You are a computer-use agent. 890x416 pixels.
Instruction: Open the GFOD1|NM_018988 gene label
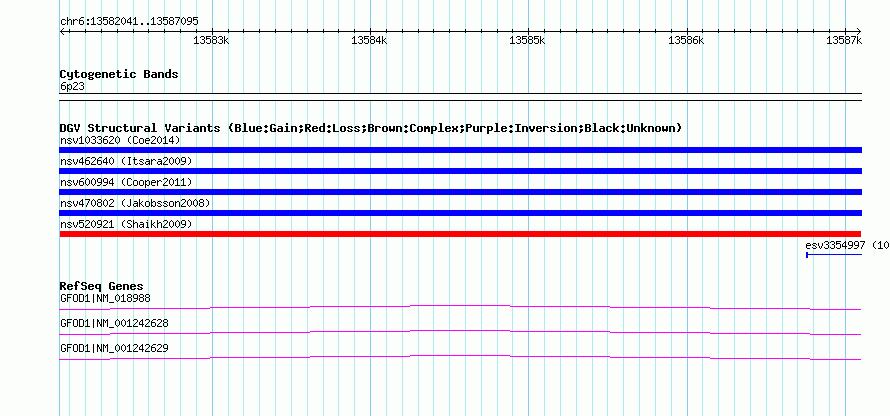[105, 298]
